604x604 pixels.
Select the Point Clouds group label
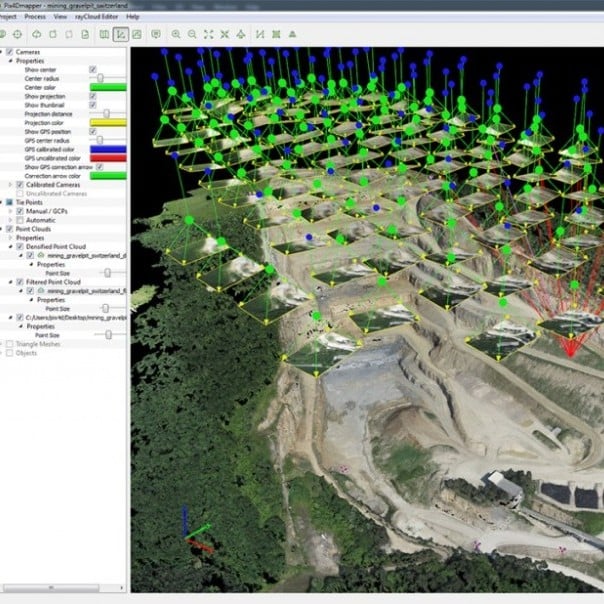tap(31, 229)
